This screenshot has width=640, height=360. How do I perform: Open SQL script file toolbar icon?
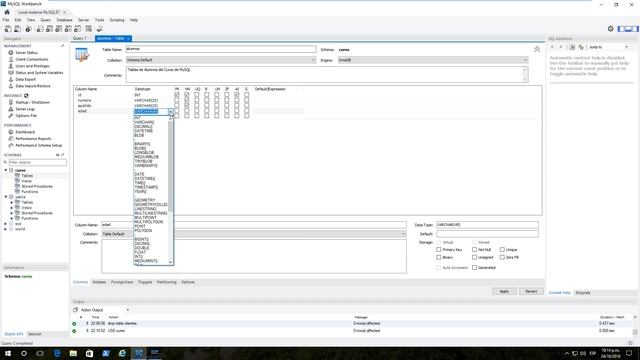point(18,29)
